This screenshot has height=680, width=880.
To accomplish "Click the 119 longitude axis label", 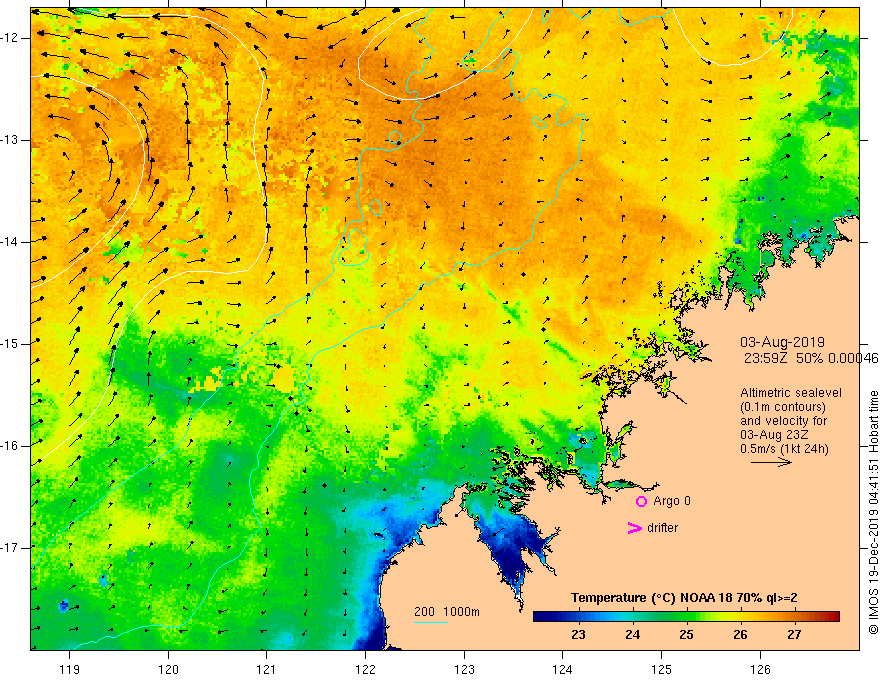I will coord(70,669).
